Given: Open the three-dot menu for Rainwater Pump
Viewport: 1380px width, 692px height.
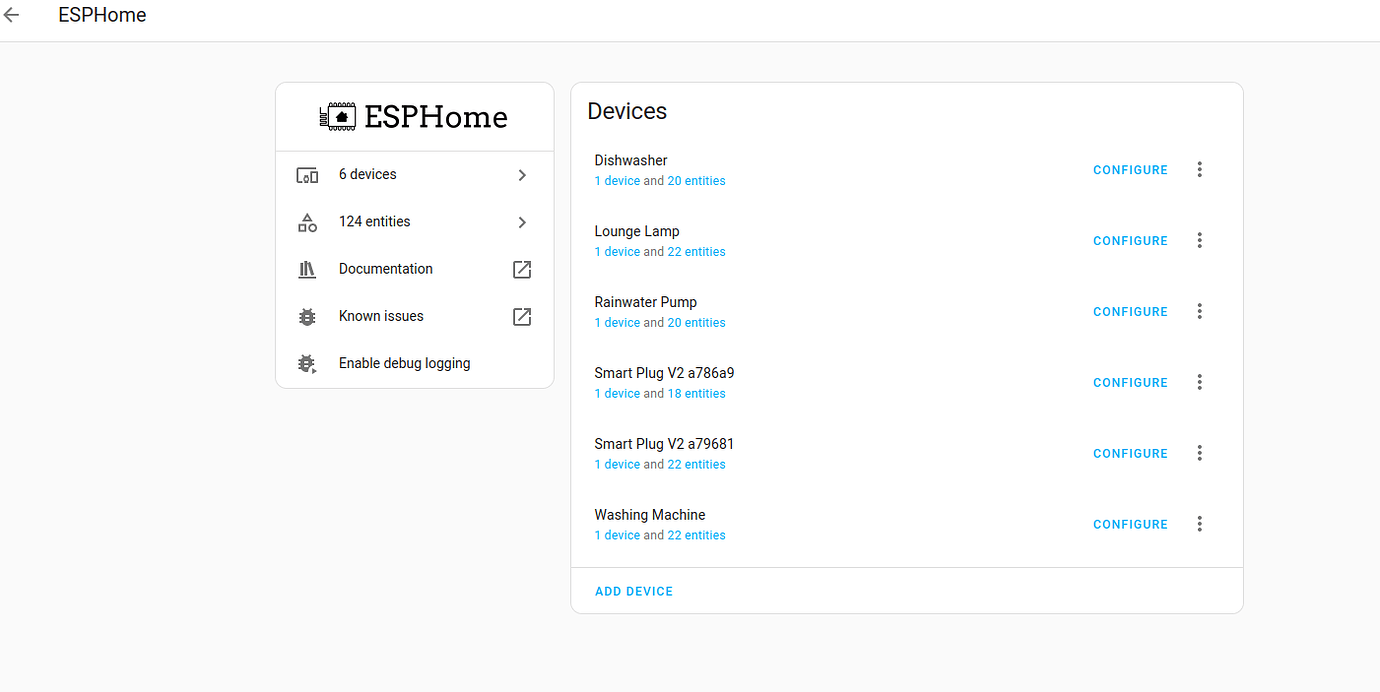Looking at the screenshot, I should click(x=1199, y=311).
